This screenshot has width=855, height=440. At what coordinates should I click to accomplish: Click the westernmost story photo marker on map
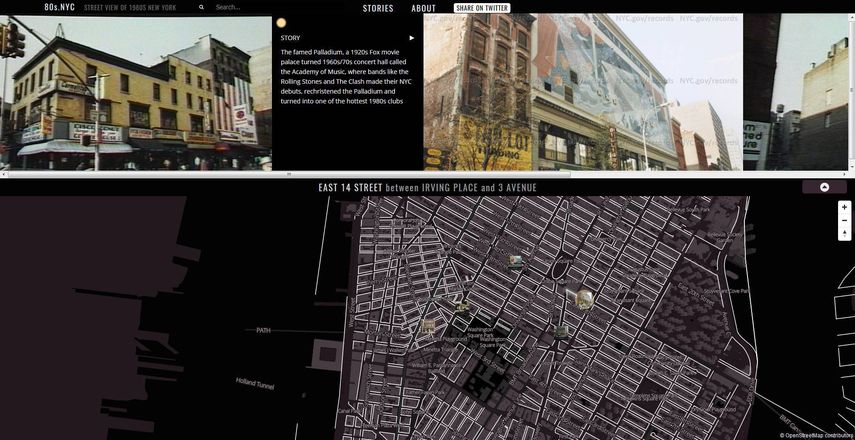tap(428, 326)
